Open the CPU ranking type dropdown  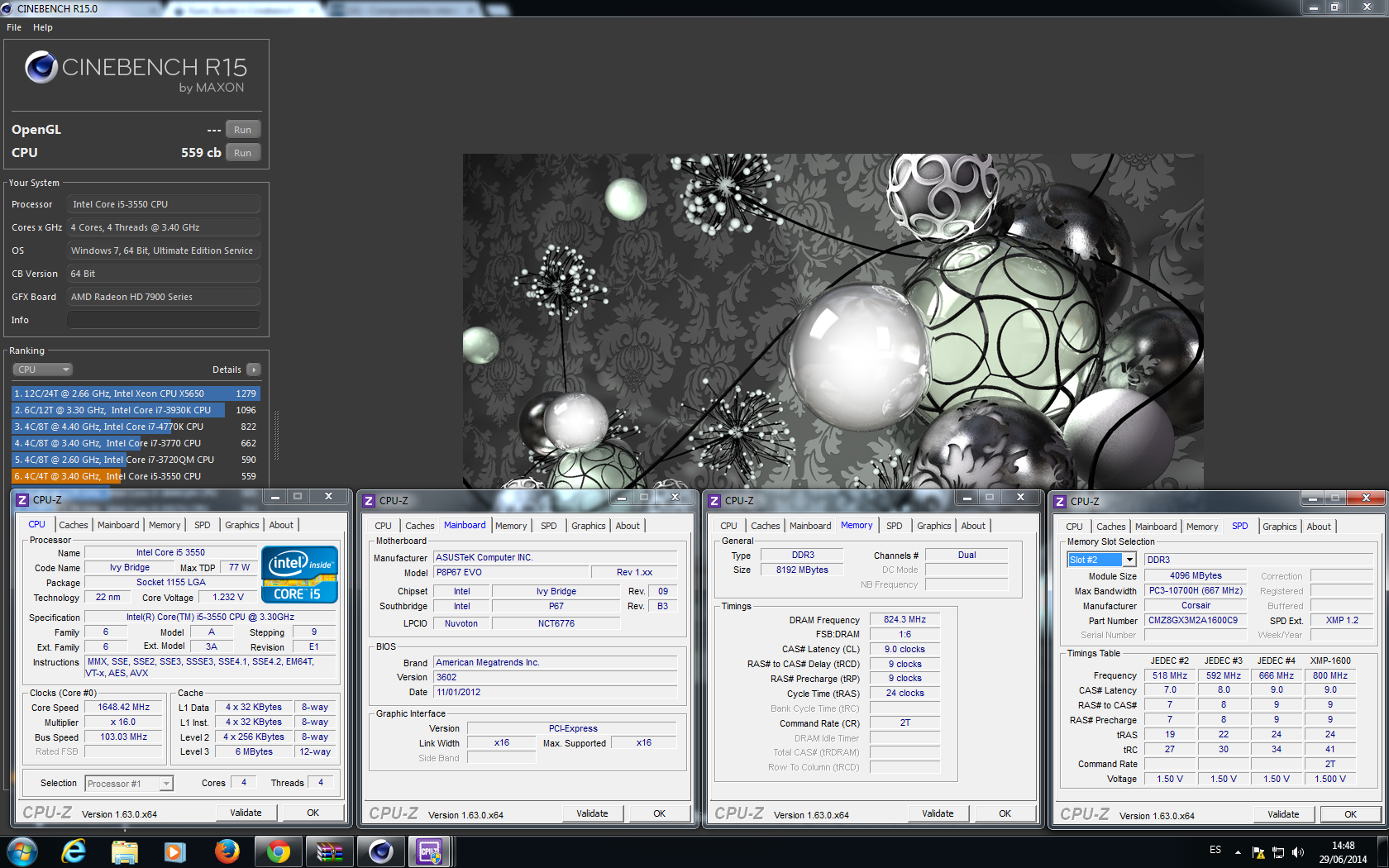[x=42, y=370]
